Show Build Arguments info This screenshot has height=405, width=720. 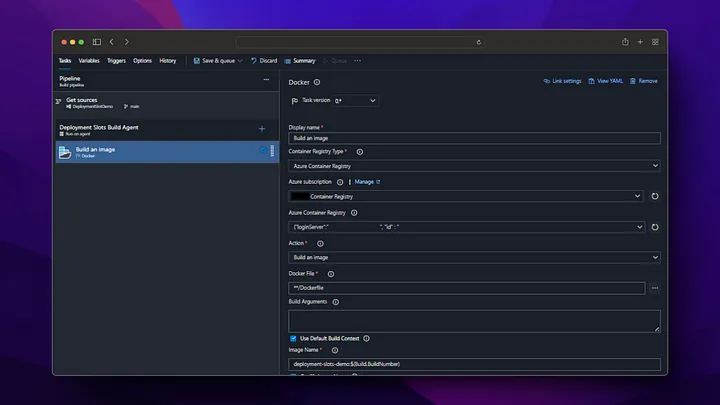(336, 302)
